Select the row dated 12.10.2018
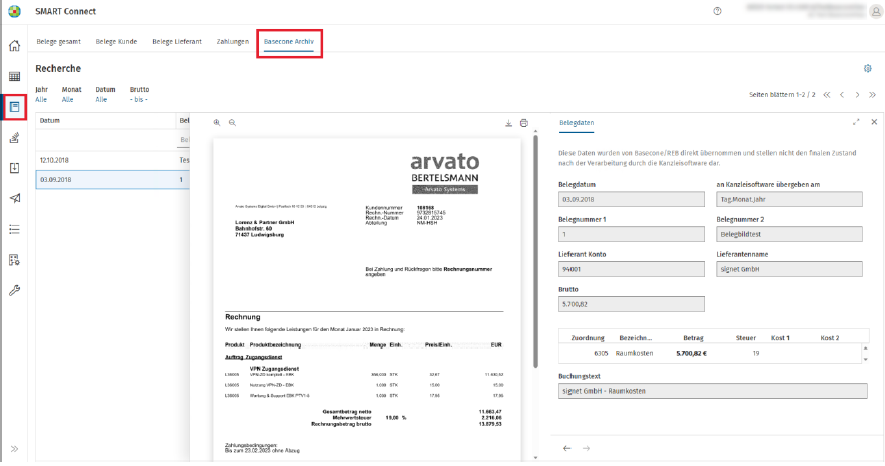This screenshot has width=885, height=466. point(113,160)
